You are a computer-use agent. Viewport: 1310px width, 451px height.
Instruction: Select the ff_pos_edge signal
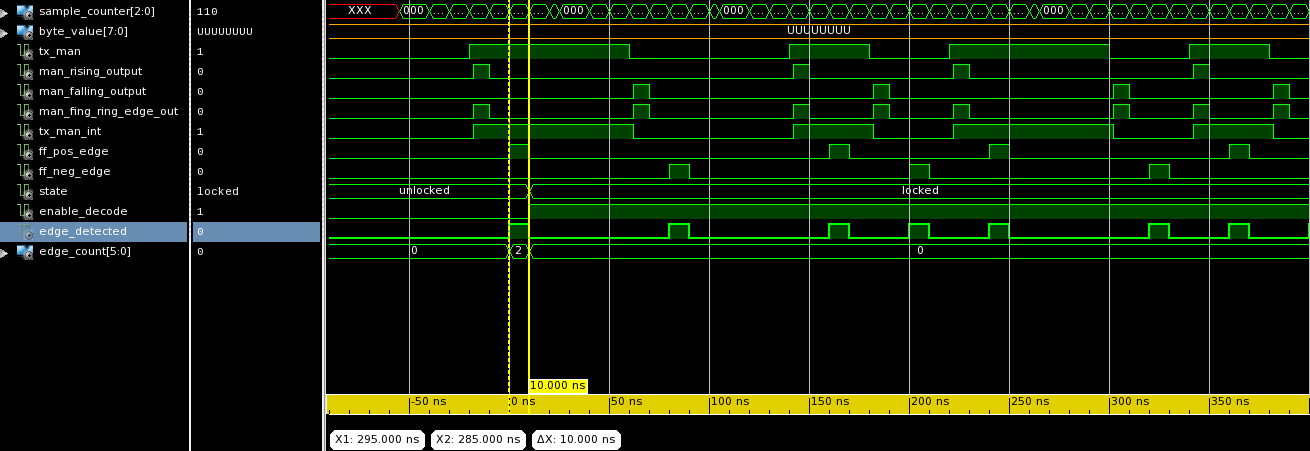73,151
